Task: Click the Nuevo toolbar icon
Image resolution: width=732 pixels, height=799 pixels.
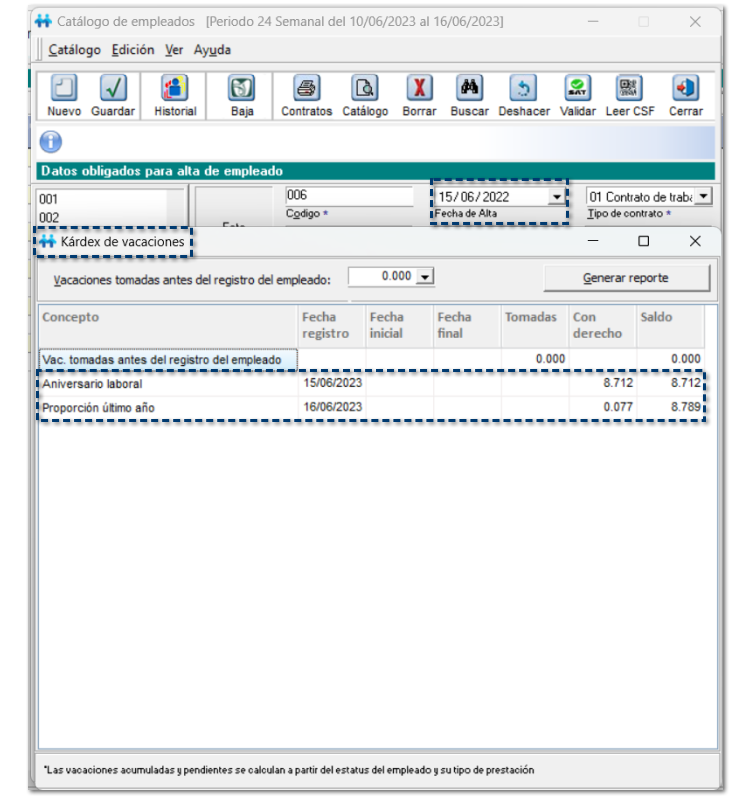Action: coord(64,88)
